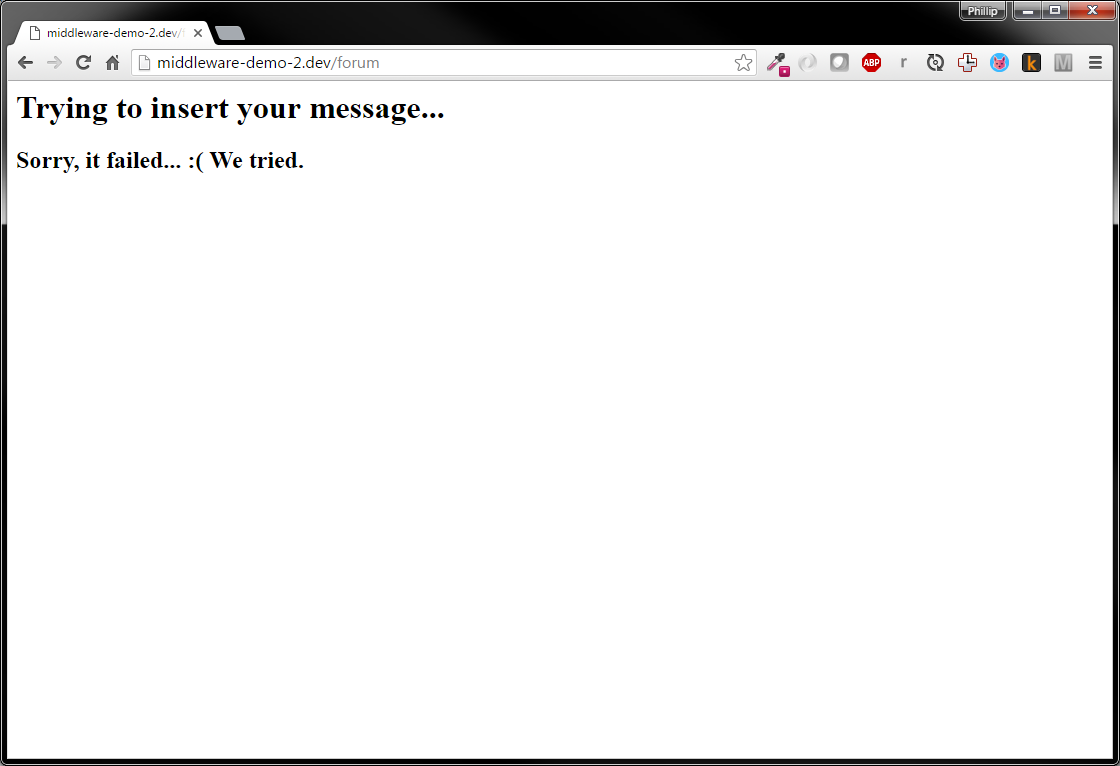The image size is (1120, 766).
Task: Click the gray swirl extension icon
Action: [807, 63]
